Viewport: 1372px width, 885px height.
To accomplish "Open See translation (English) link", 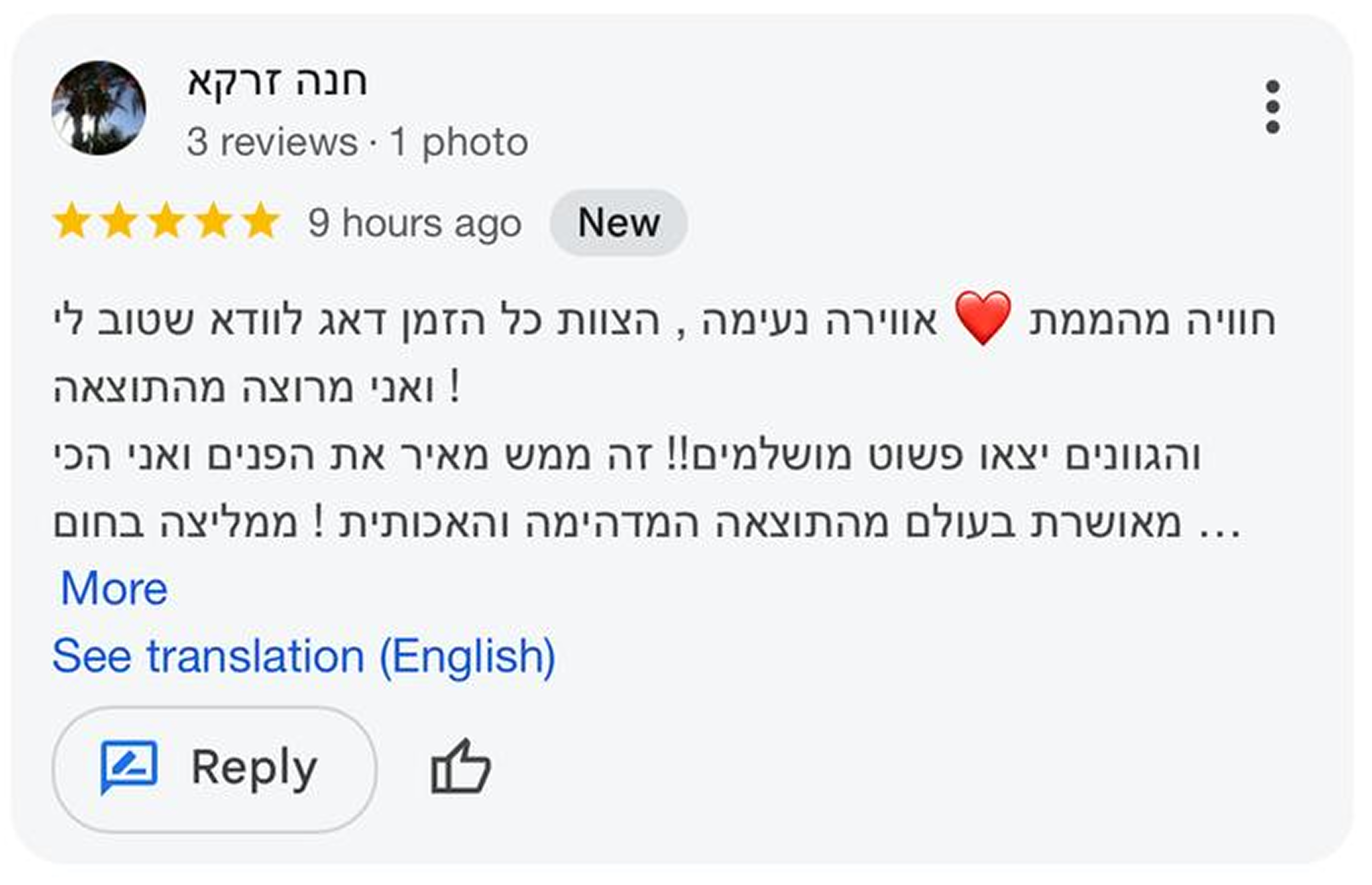I will (x=304, y=656).
